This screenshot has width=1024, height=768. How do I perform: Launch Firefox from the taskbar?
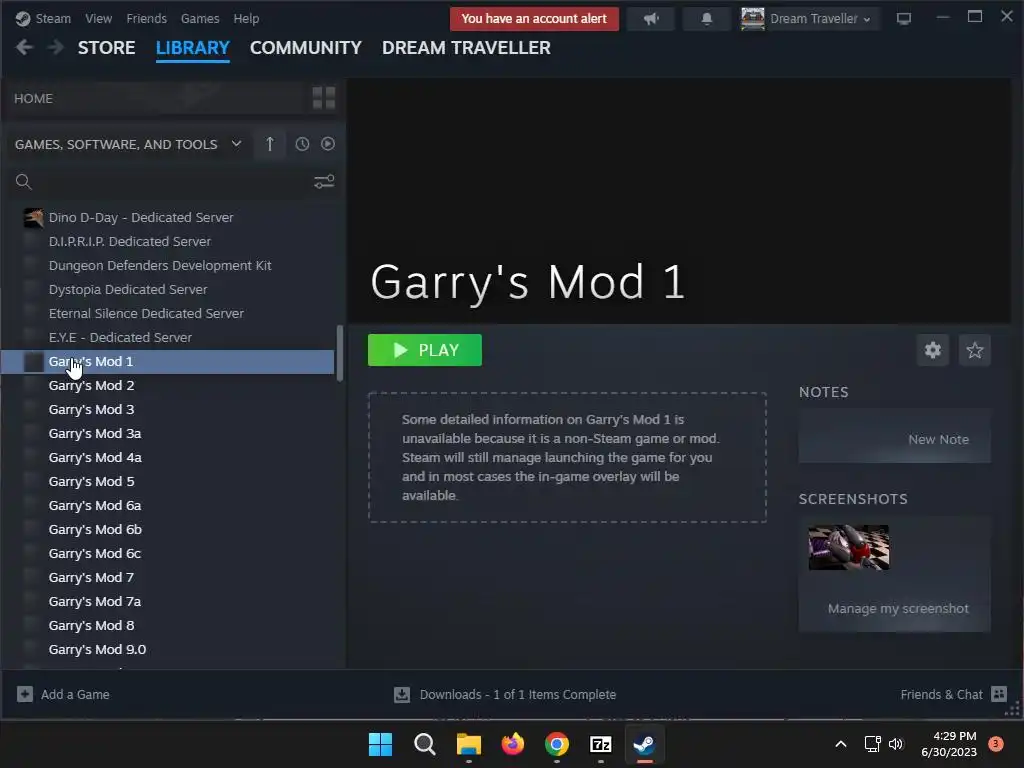click(513, 744)
